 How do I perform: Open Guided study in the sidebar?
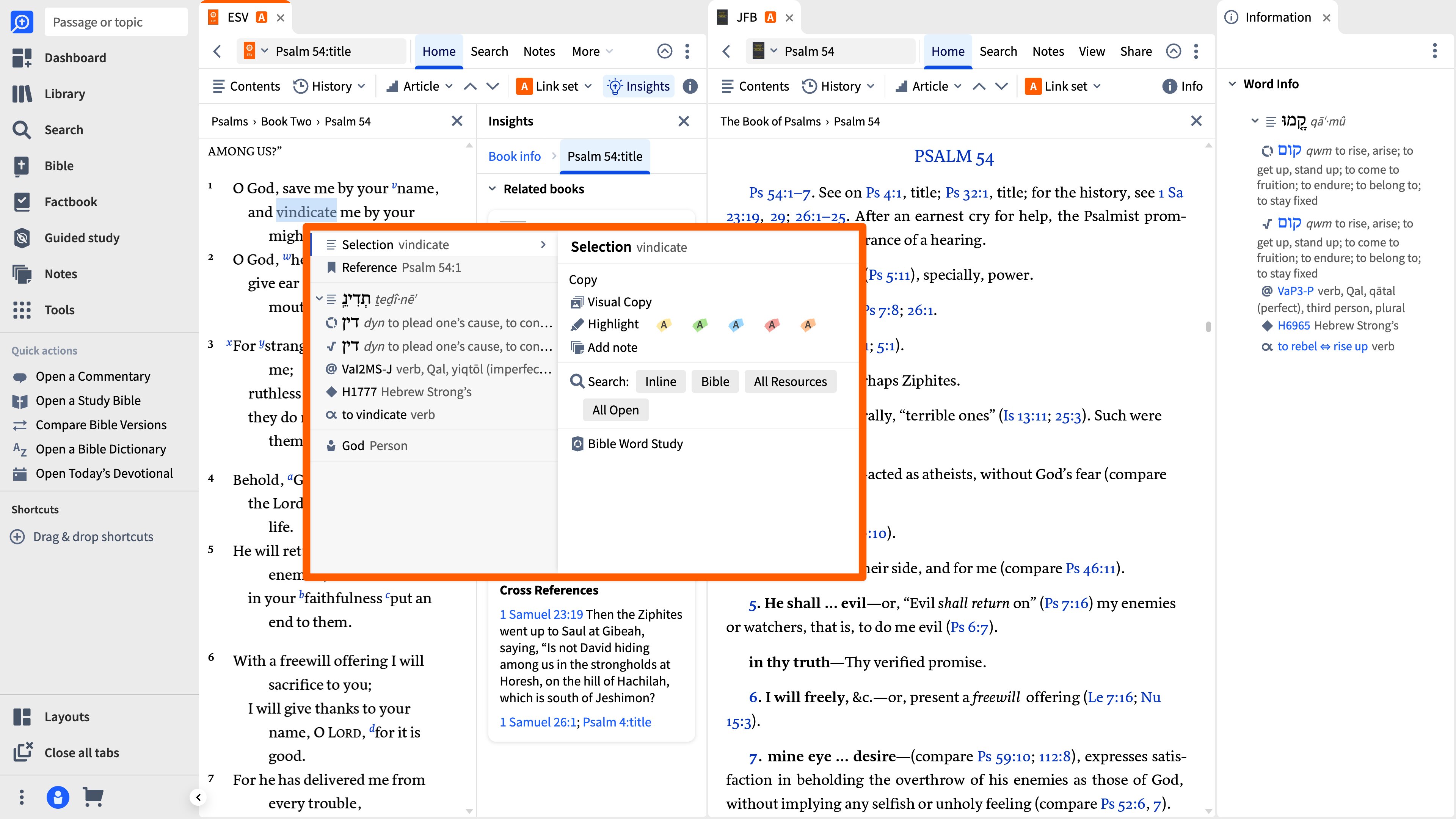point(82,238)
